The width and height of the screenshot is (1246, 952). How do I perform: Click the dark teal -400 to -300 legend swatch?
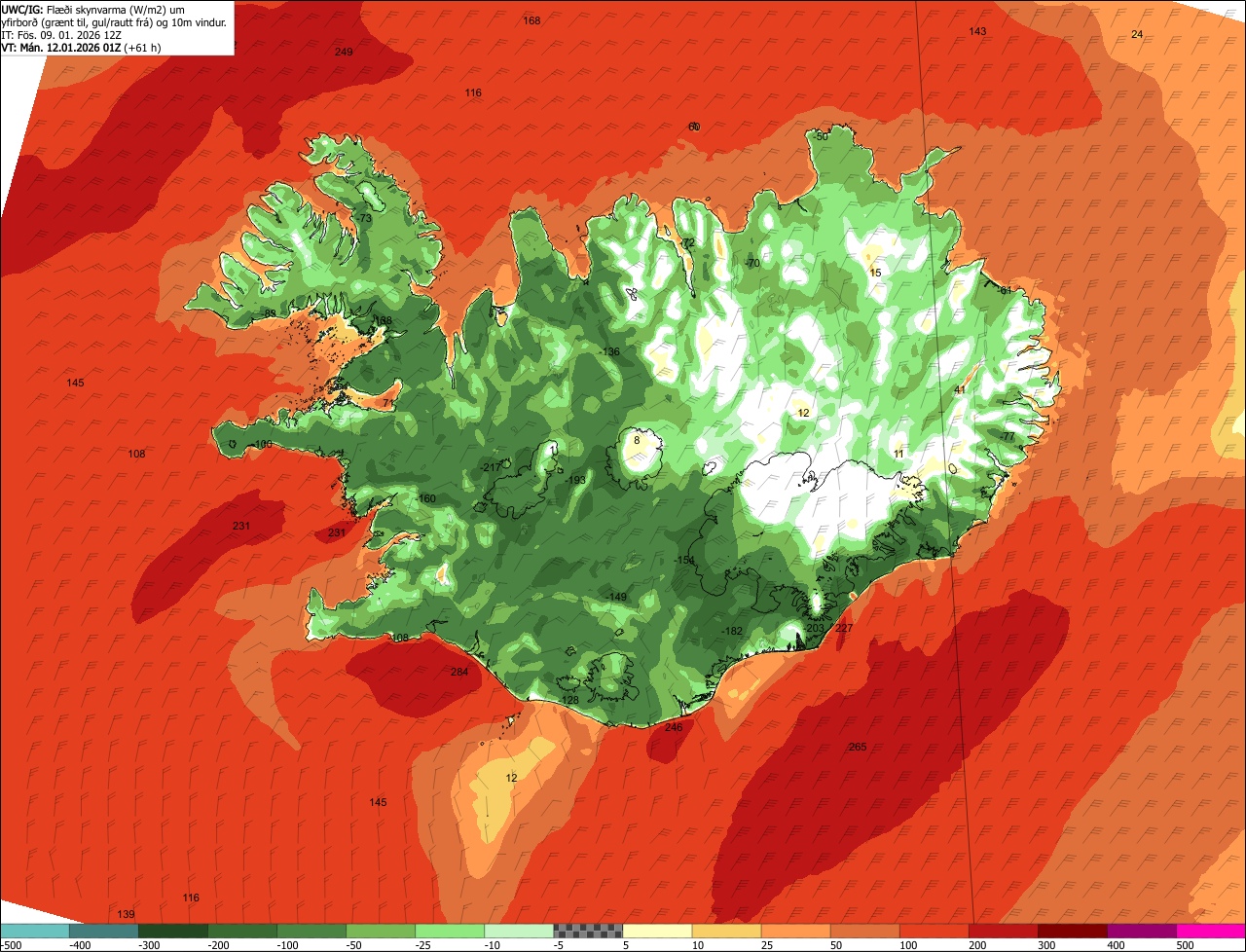coord(103,931)
